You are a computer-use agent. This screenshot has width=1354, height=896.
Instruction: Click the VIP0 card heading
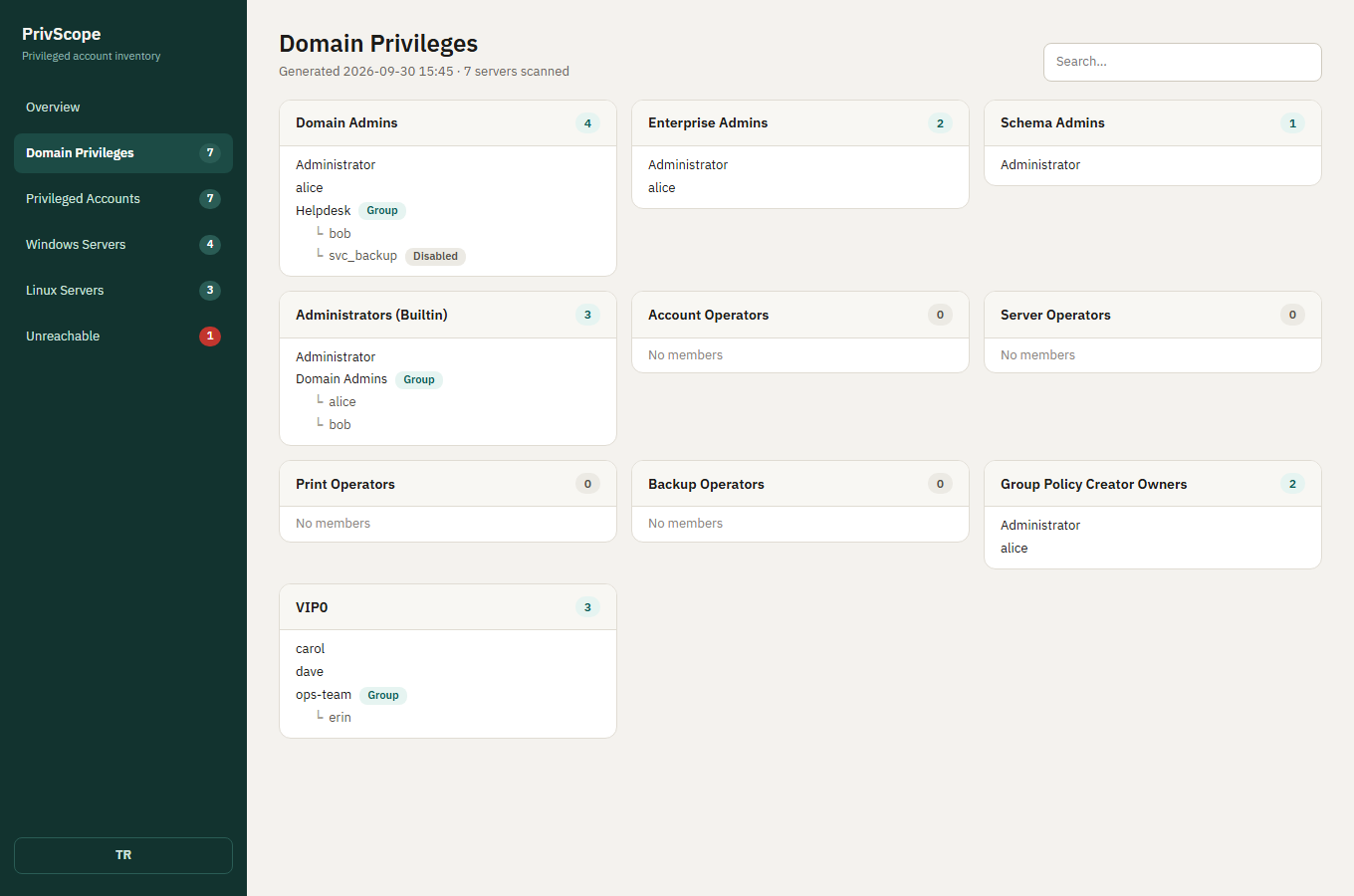tap(312, 608)
